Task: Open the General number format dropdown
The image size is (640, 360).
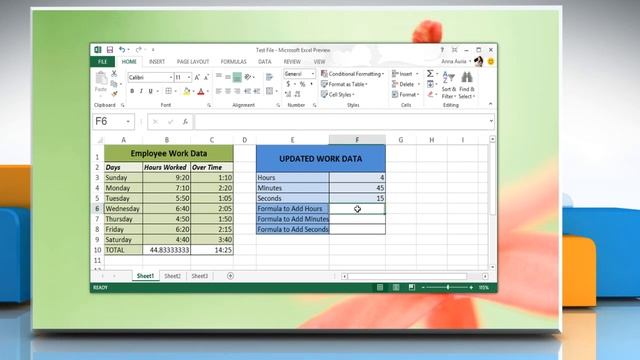Action: click(x=313, y=74)
